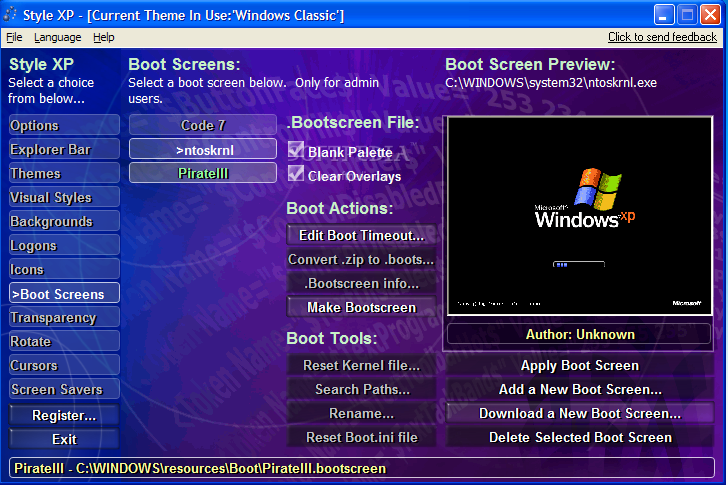Click Edit Boot Timeout button

click(361, 235)
